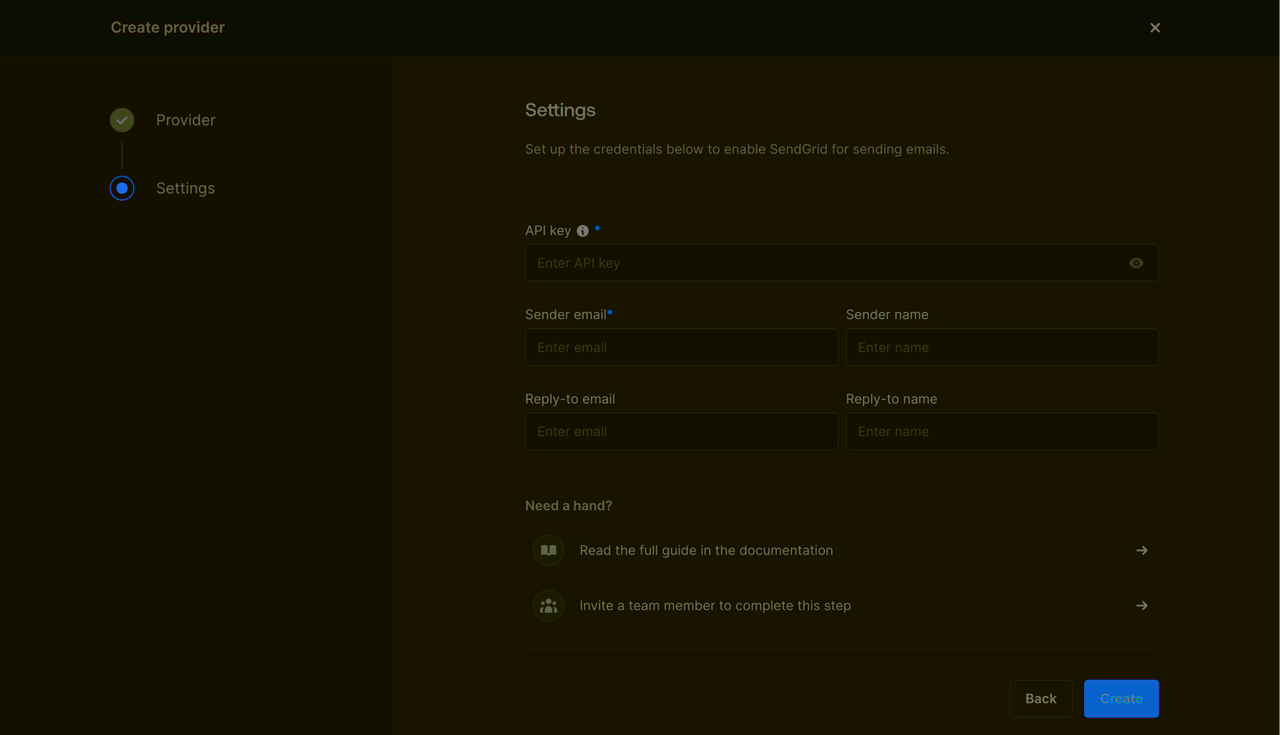This screenshot has height=735, width=1280.
Task: Click the Sender name input field
Action: (1002, 347)
